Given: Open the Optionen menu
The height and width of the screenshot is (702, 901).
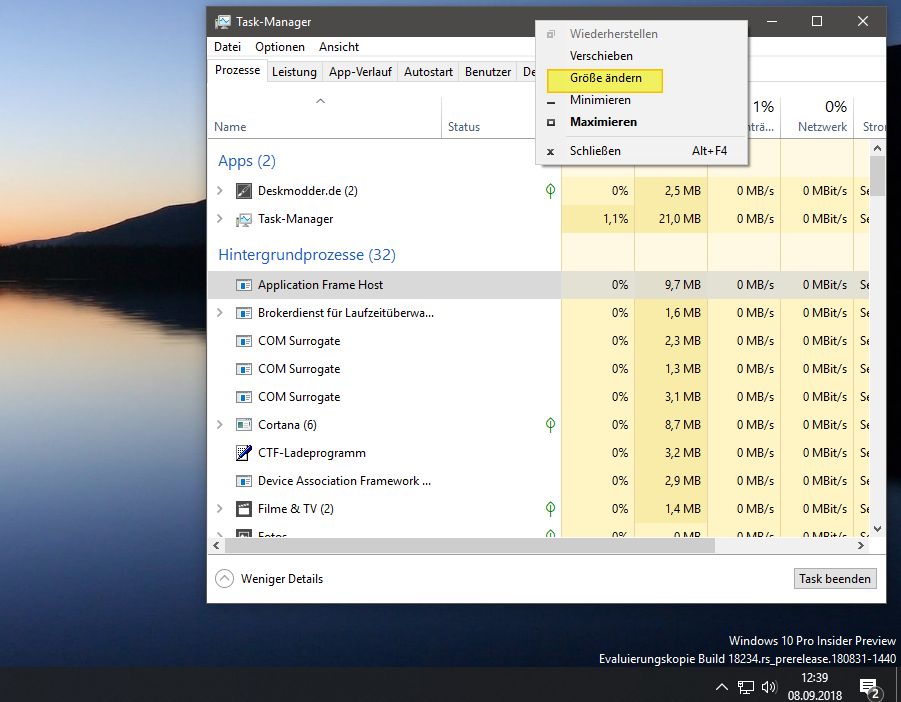Looking at the screenshot, I should click(x=280, y=47).
